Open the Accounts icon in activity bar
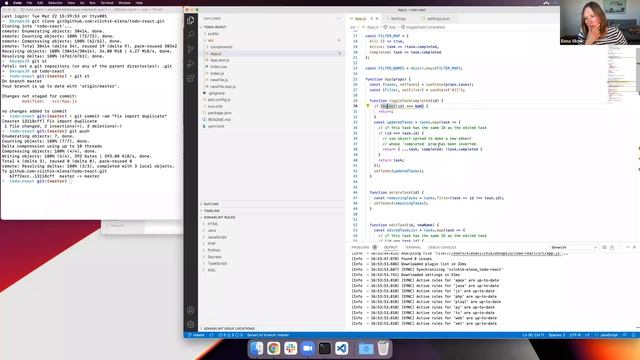This screenshot has width=640, height=360. [x=191, y=310]
